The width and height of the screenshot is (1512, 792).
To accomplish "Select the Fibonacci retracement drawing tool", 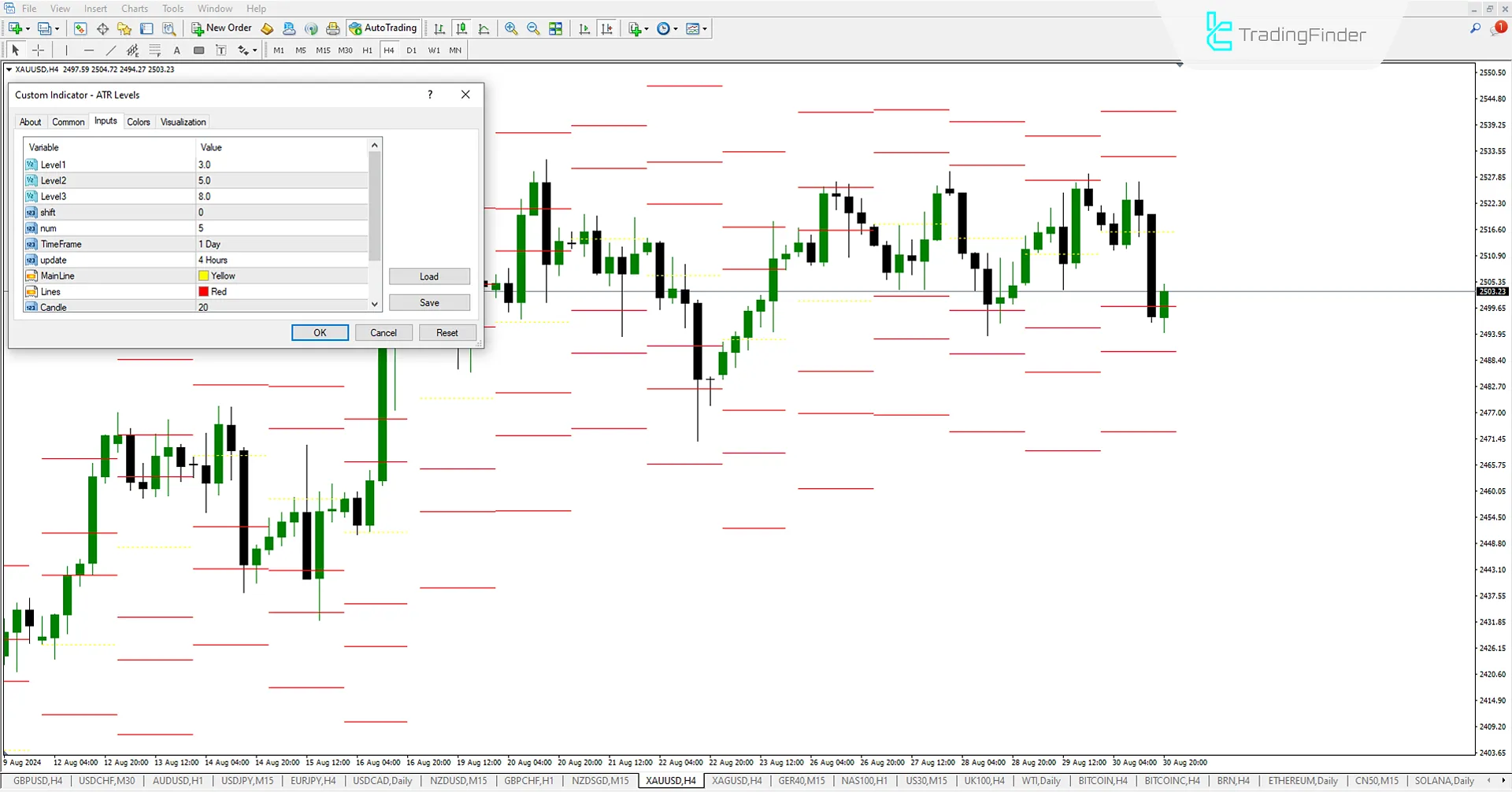I will [155, 50].
